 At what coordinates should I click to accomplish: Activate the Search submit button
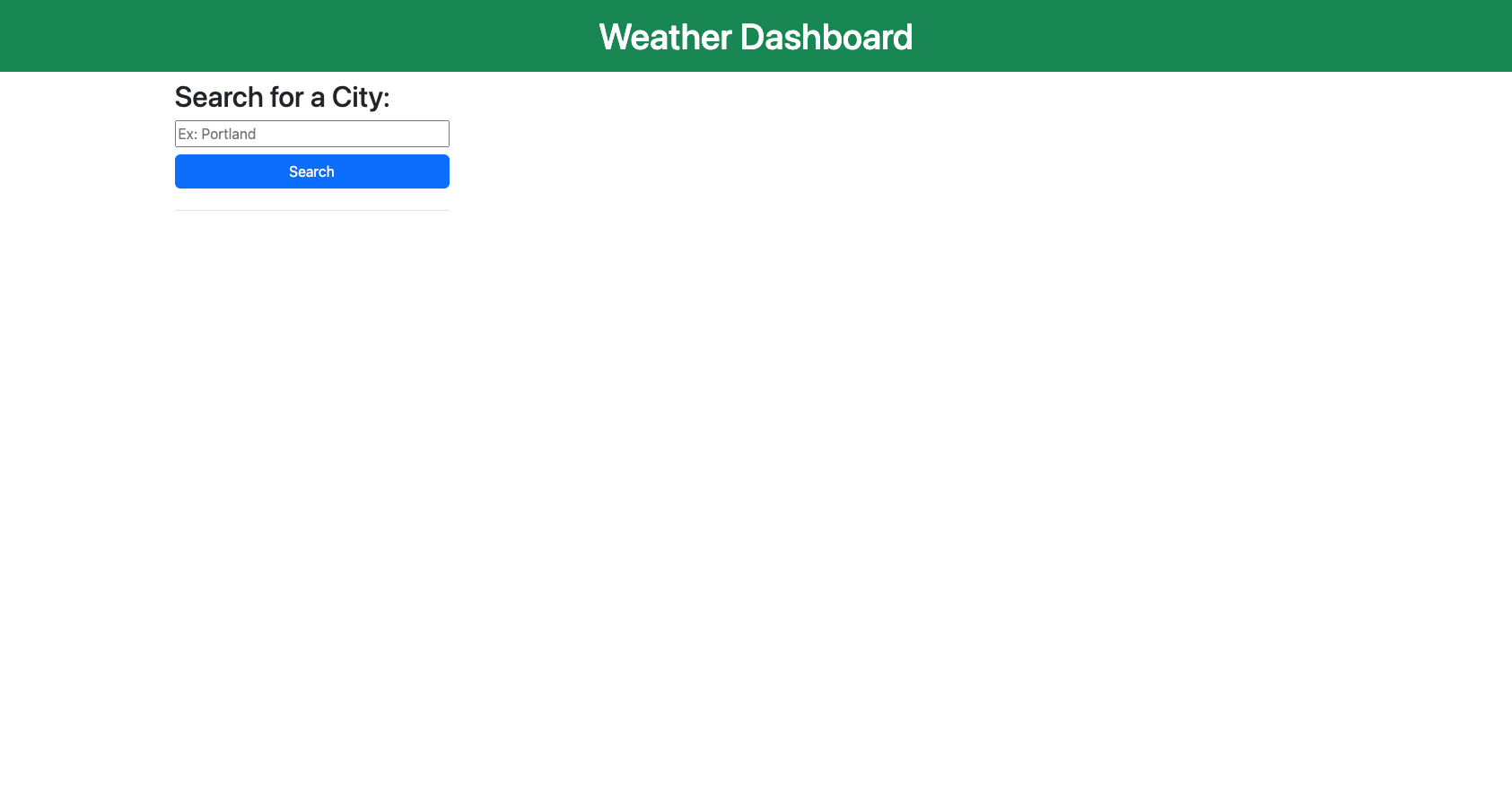311,171
